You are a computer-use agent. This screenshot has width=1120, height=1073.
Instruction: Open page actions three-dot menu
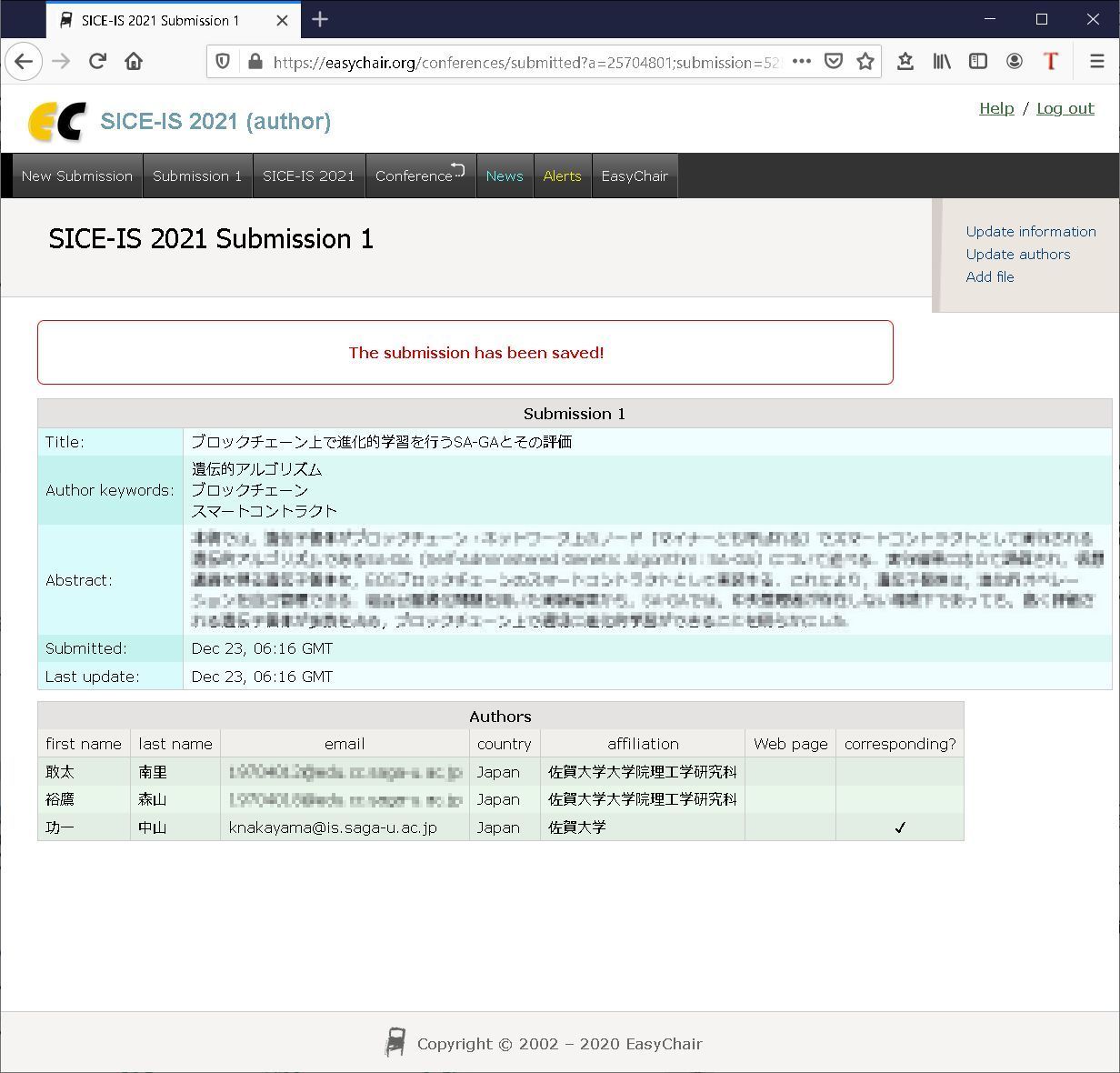click(801, 62)
